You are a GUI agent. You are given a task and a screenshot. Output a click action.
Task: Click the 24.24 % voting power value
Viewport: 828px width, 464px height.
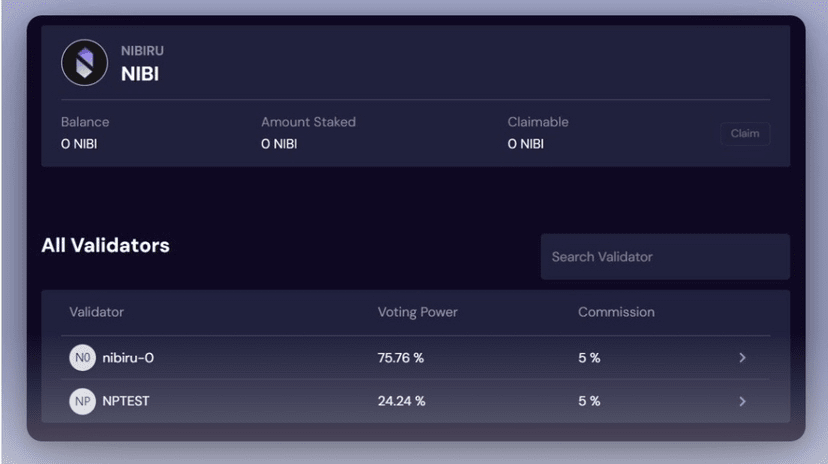tap(401, 401)
